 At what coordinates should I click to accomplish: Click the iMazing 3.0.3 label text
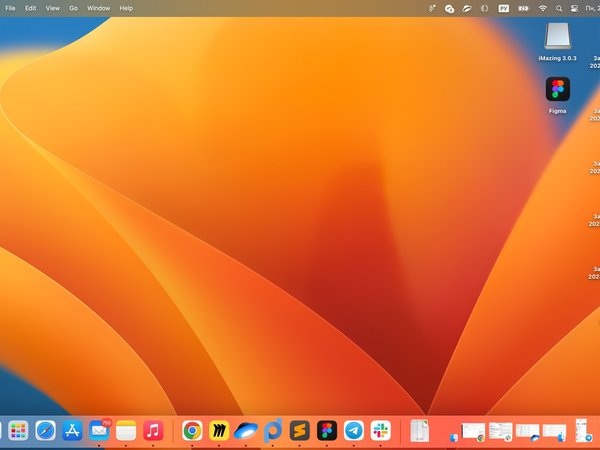pos(557,58)
